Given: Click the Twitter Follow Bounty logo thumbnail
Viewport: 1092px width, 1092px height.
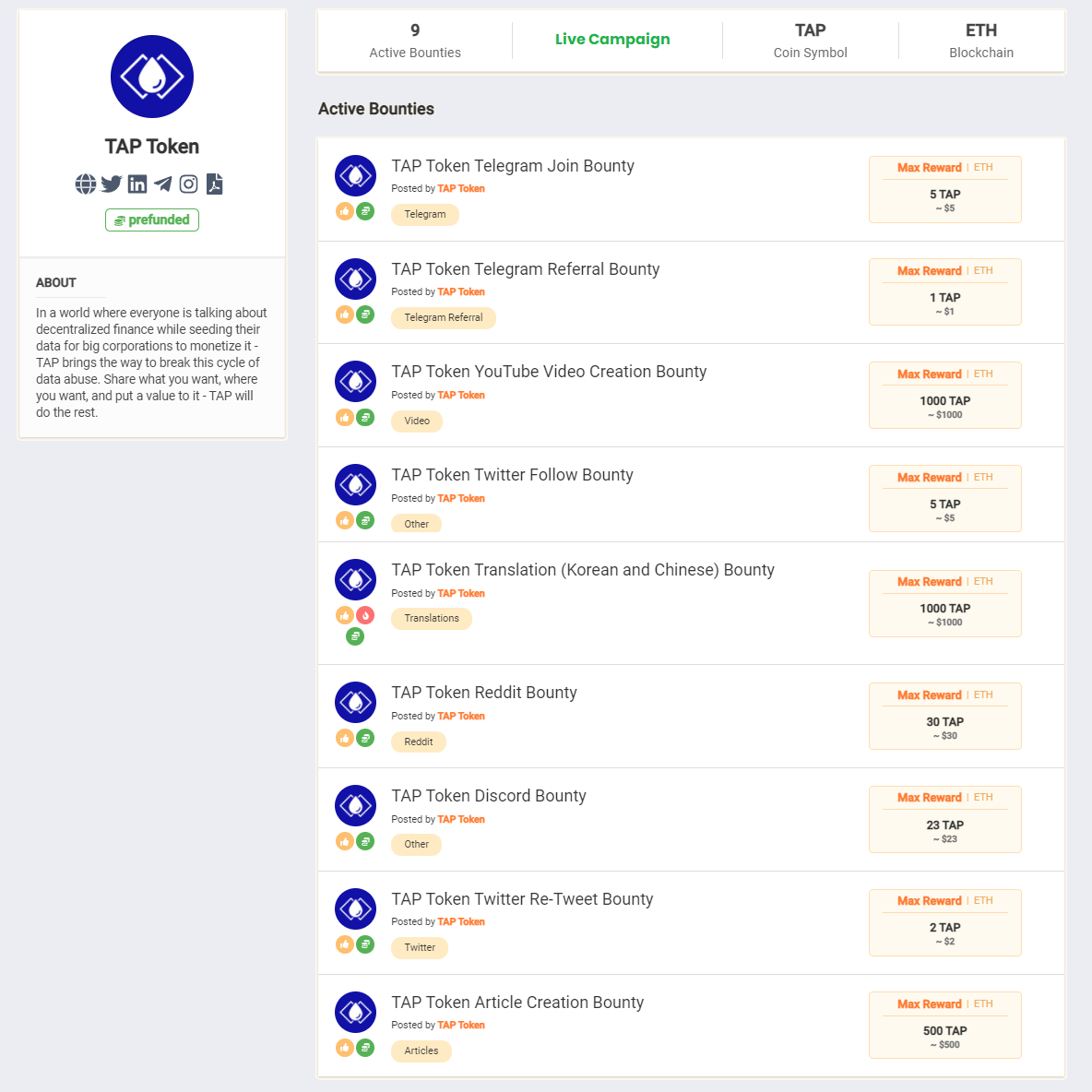Looking at the screenshot, I should click(x=356, y=485).
